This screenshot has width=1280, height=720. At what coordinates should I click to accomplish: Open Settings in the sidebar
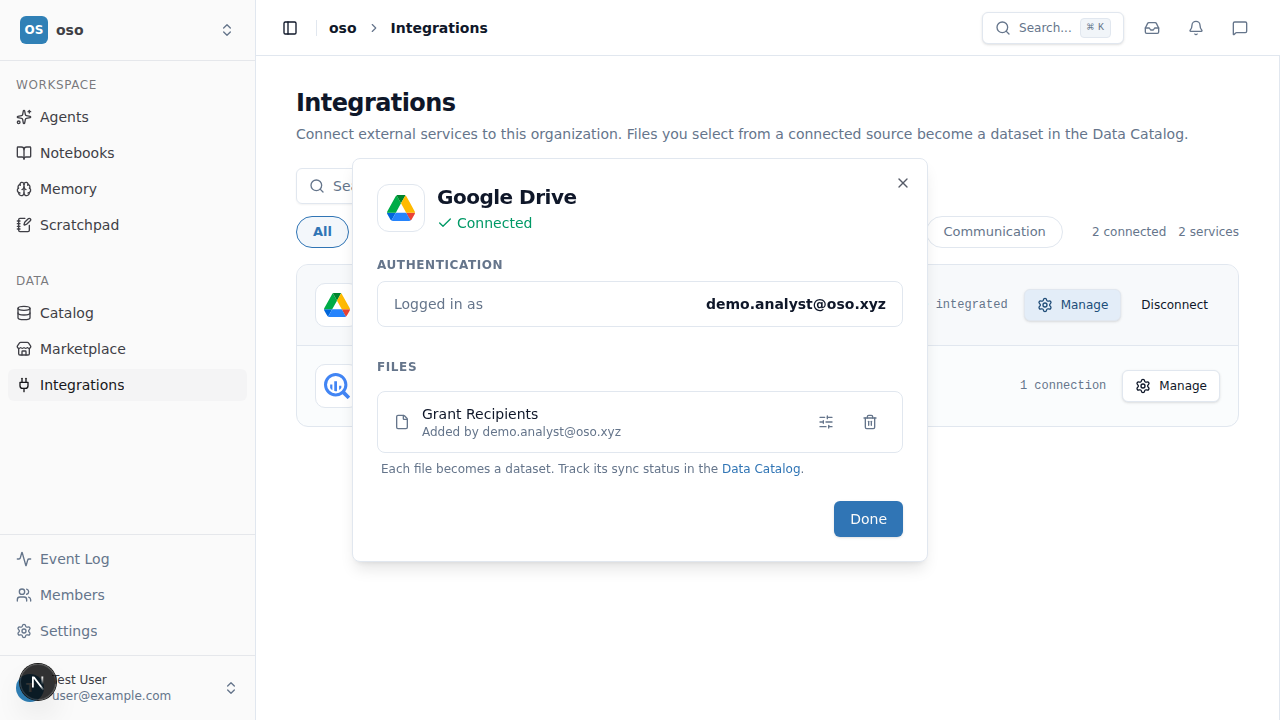[127, 631]
